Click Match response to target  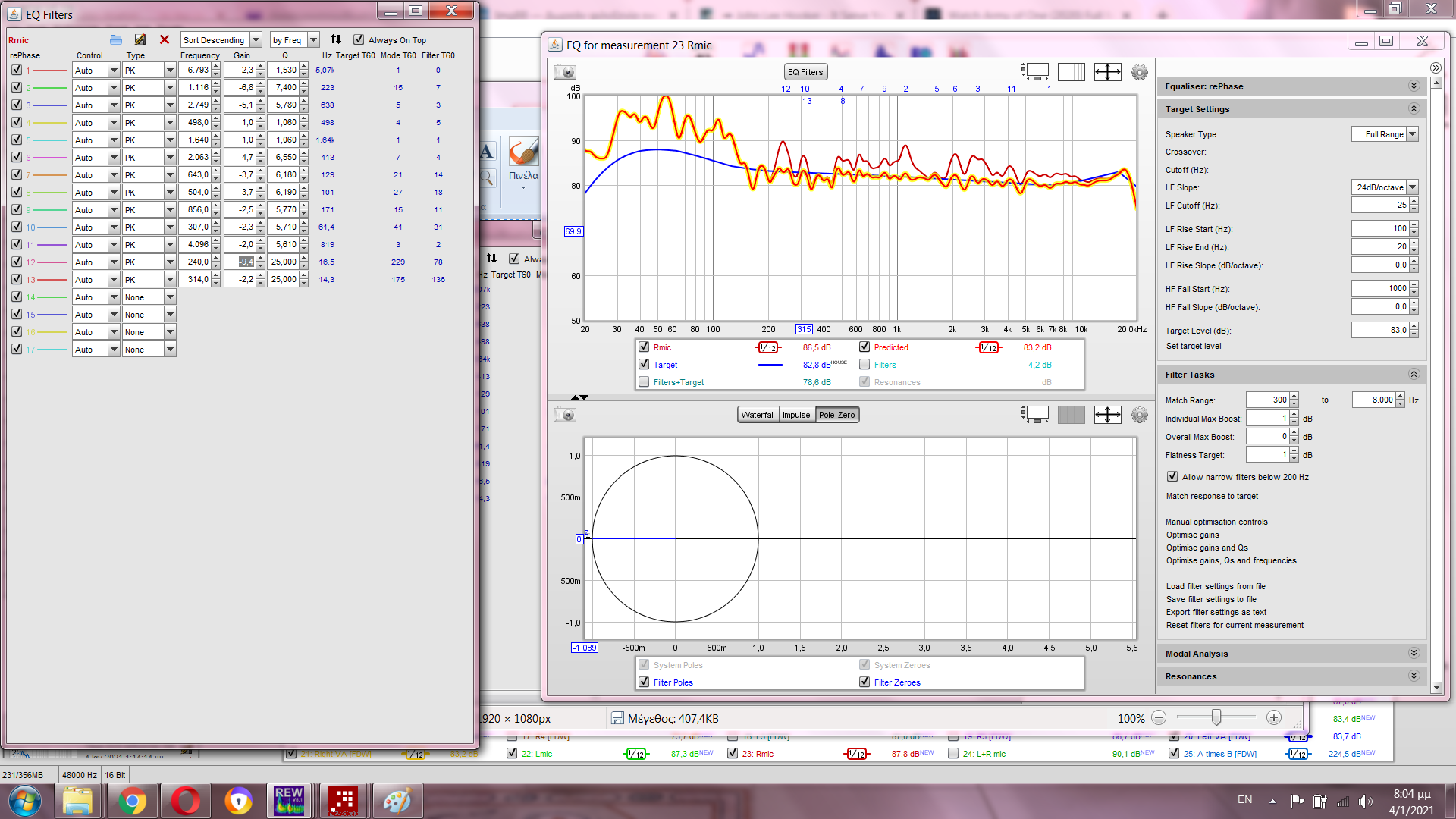pyautogui.click(x=1212, y=496)
